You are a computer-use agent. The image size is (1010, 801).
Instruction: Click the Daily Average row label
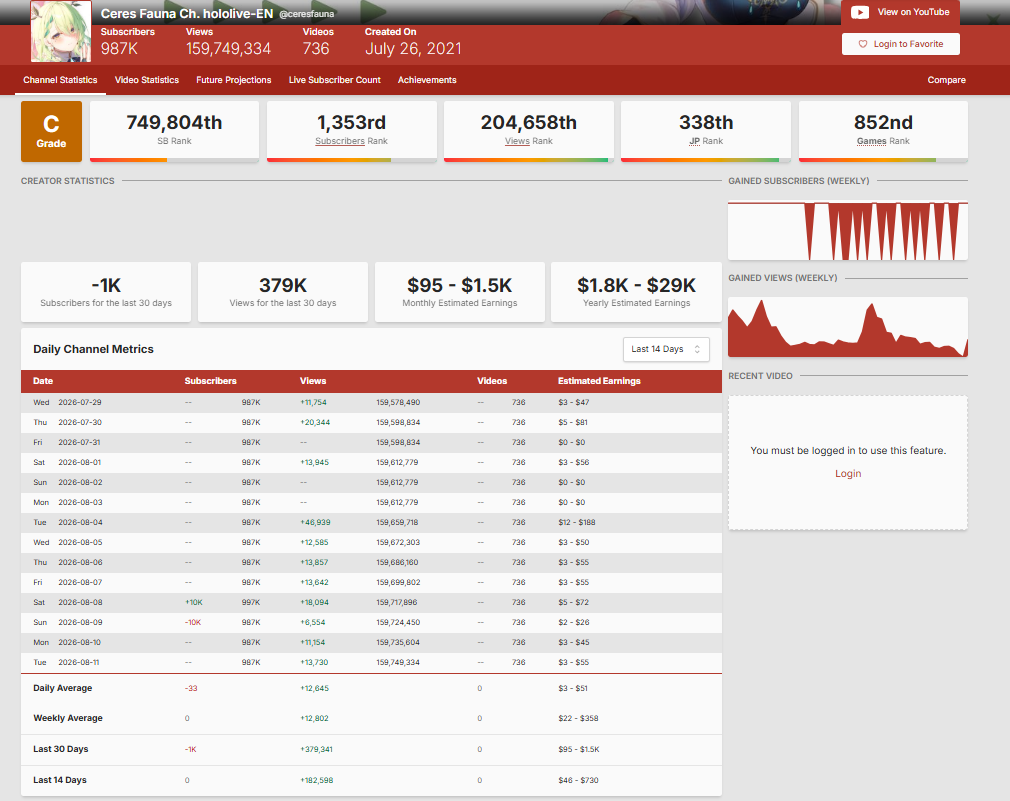coord(62,688)
